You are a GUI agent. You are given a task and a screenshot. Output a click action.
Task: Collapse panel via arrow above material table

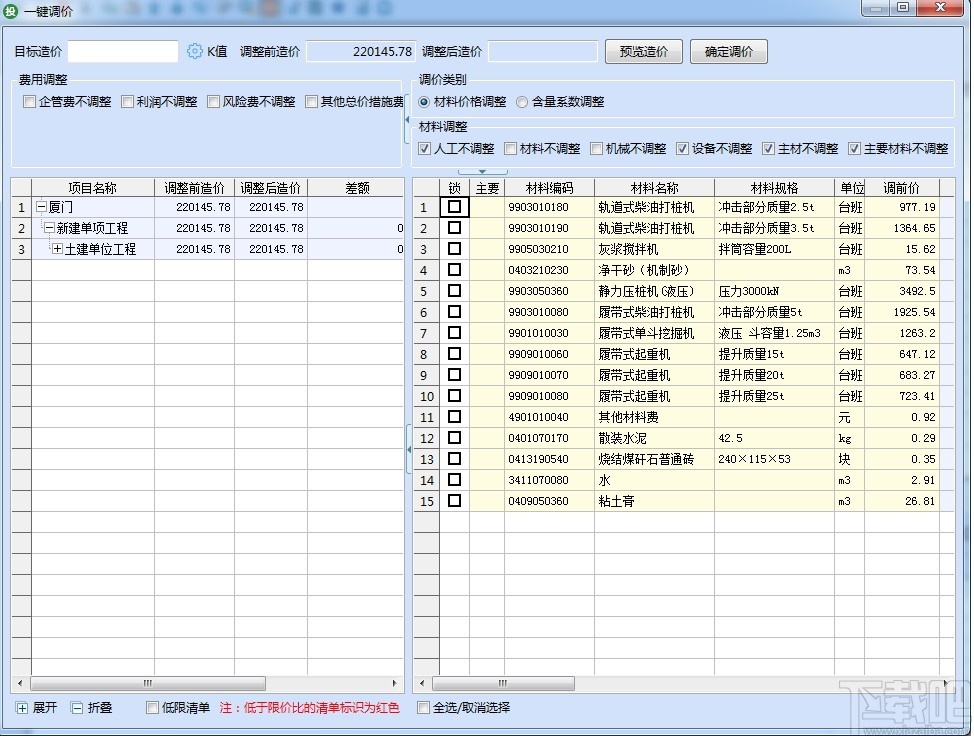(483, 171)
